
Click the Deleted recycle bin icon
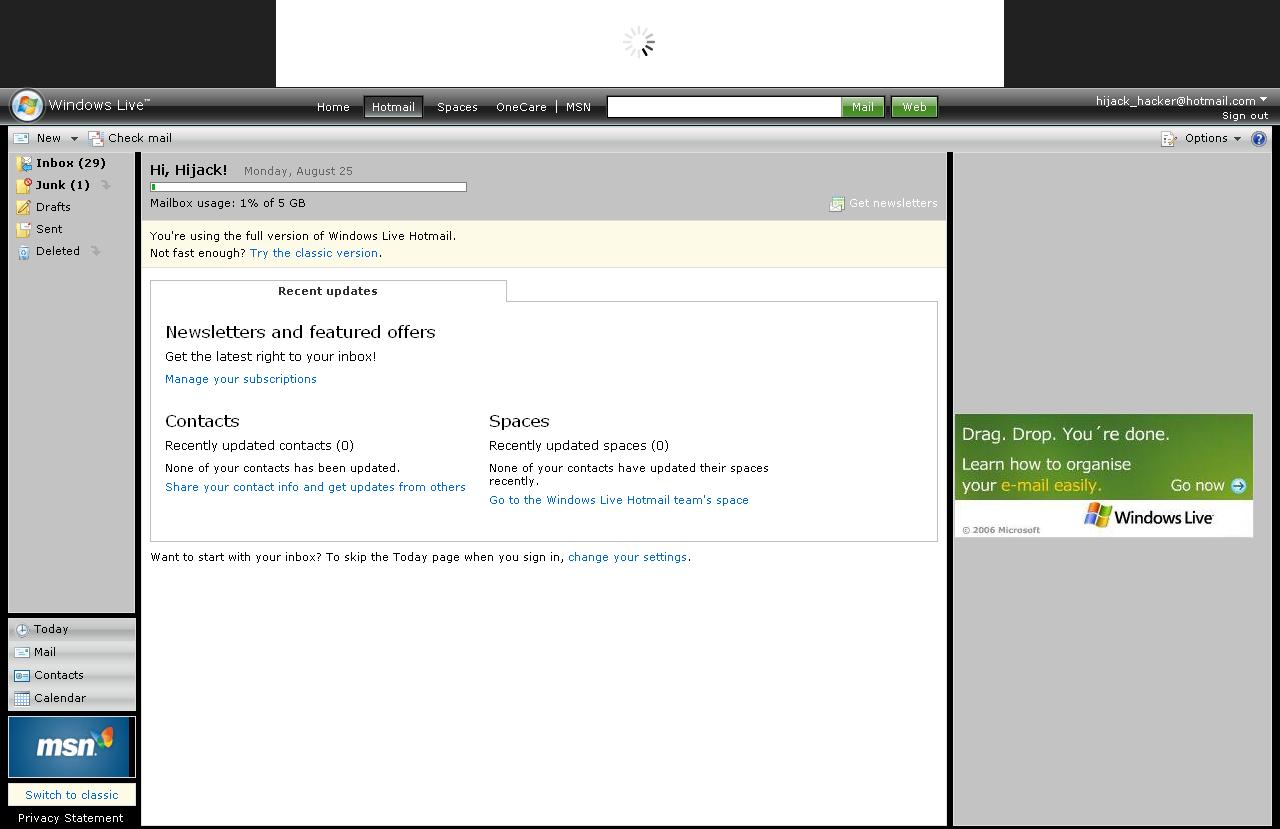click(24, 252)
